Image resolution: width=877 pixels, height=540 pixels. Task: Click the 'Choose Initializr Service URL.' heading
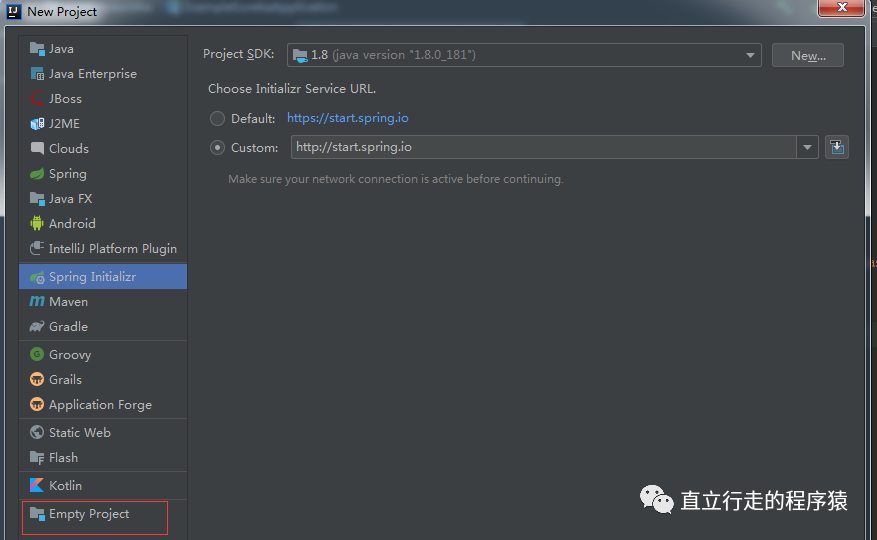point(292,89)
